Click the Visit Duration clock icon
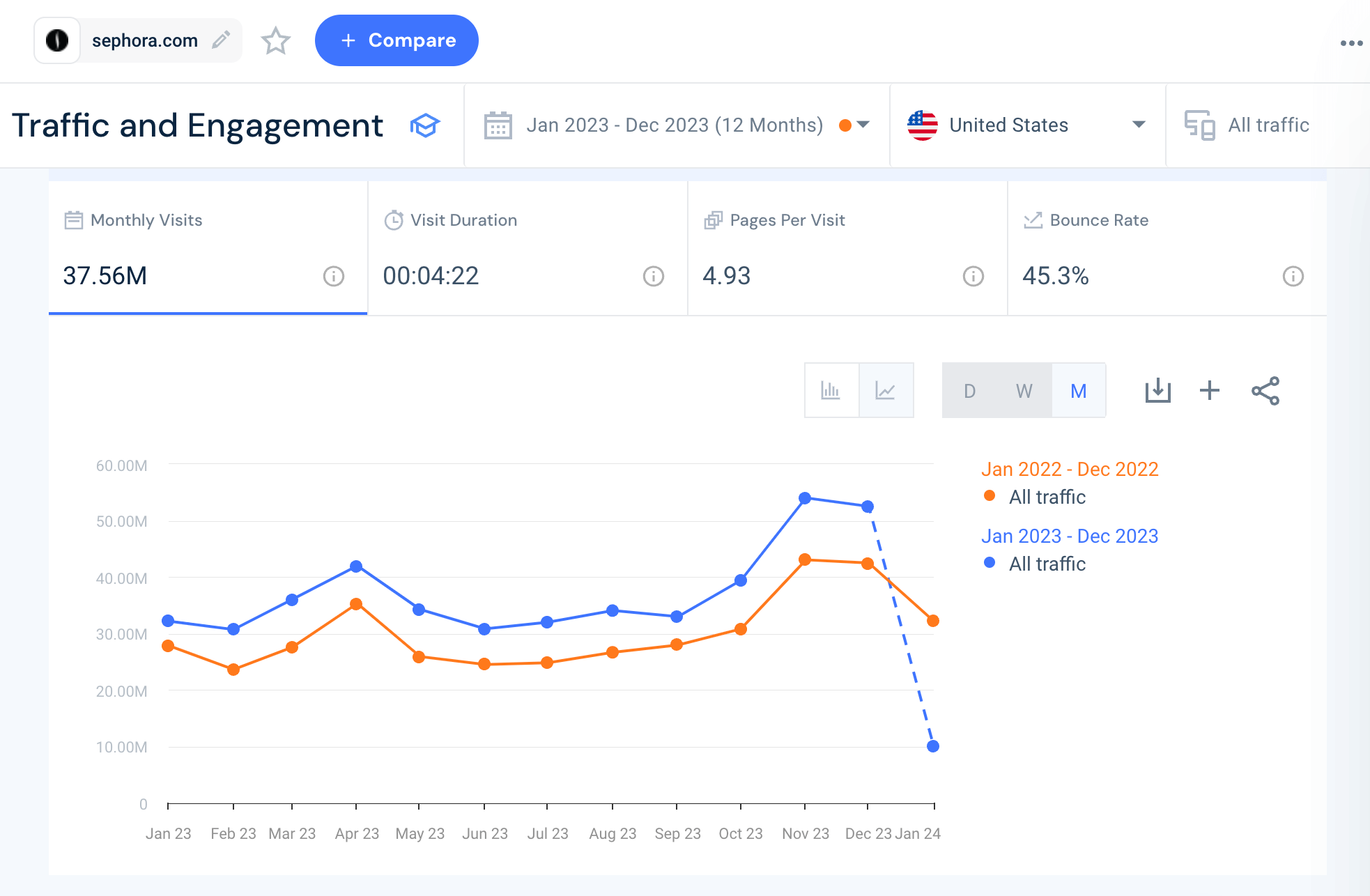 [394, 220]
